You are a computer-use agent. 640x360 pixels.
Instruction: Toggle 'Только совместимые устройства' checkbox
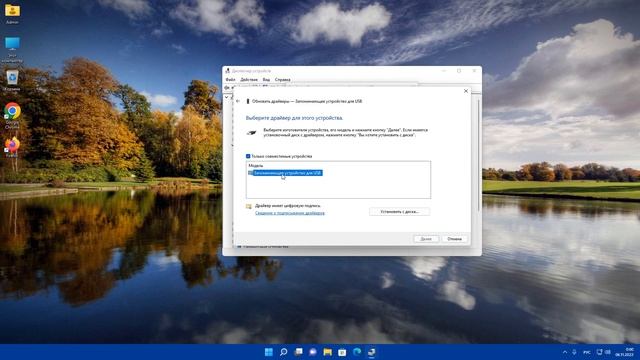pyautogui.click(x=248, y=156)
